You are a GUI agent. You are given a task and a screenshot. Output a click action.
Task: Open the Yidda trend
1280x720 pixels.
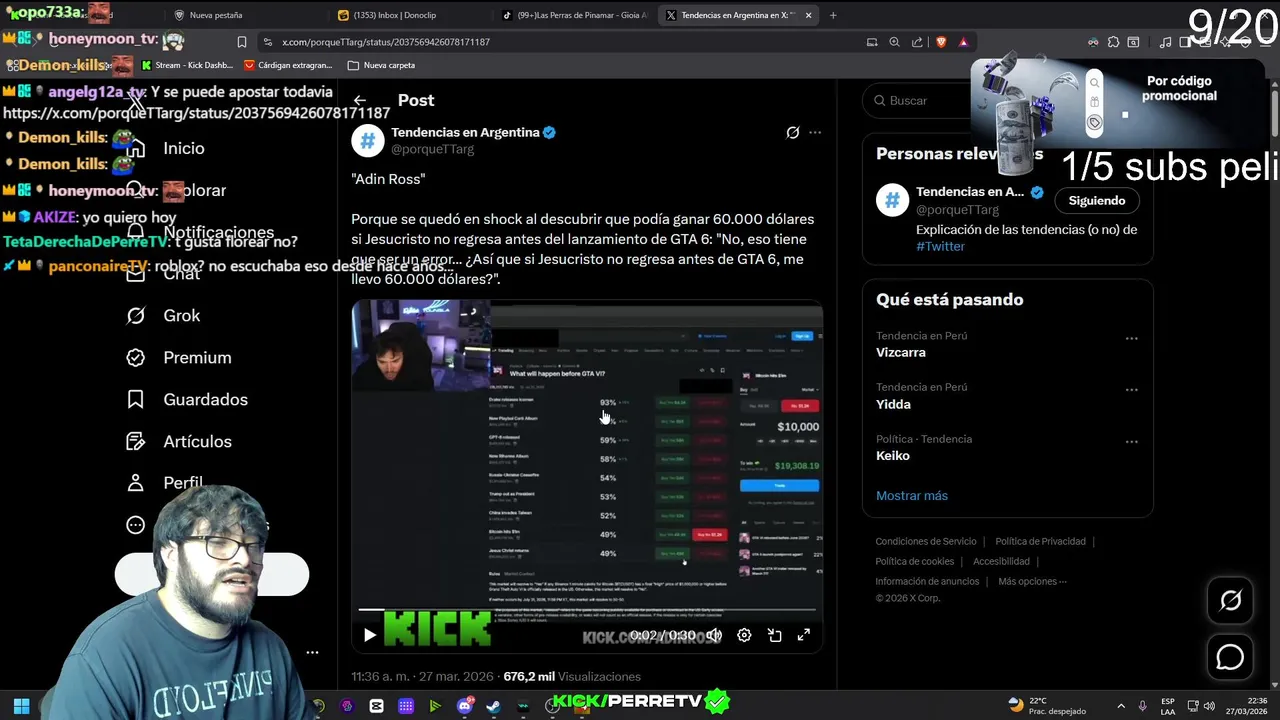893,404
